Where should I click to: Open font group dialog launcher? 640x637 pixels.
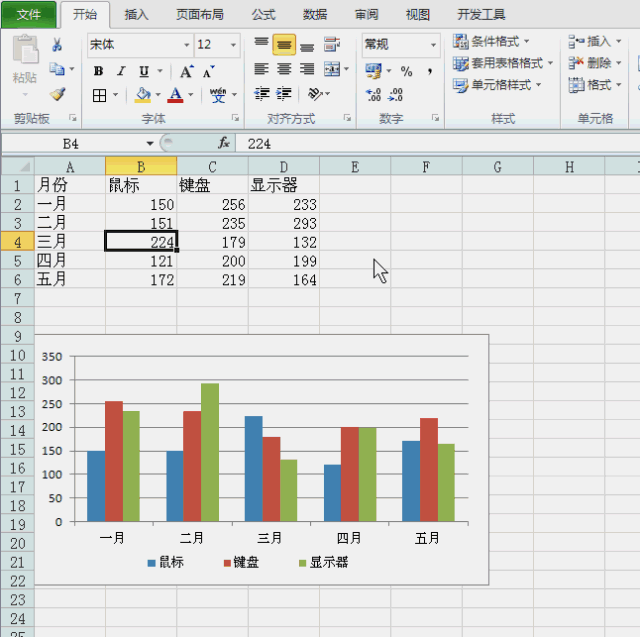(x=236, y=118)
